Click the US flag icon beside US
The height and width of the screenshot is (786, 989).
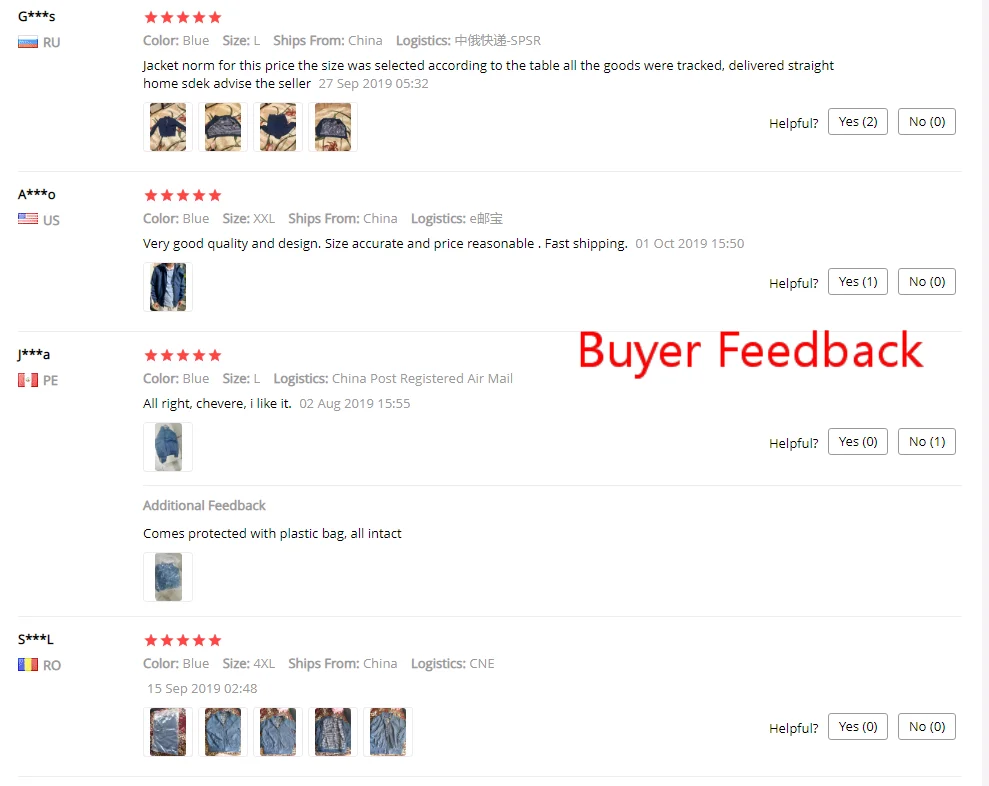tap(28, 220)
